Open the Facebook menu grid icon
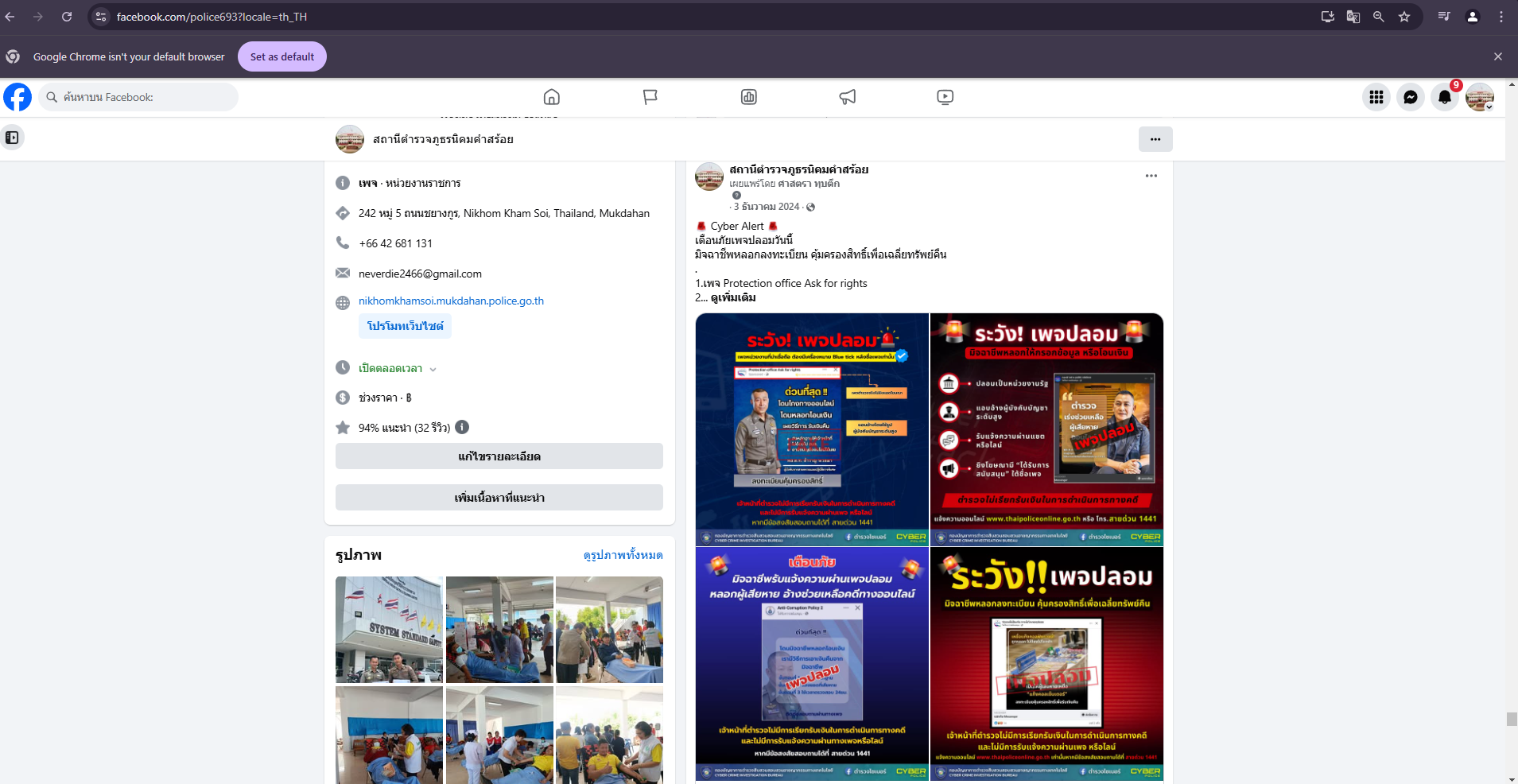 [1376, 97]
